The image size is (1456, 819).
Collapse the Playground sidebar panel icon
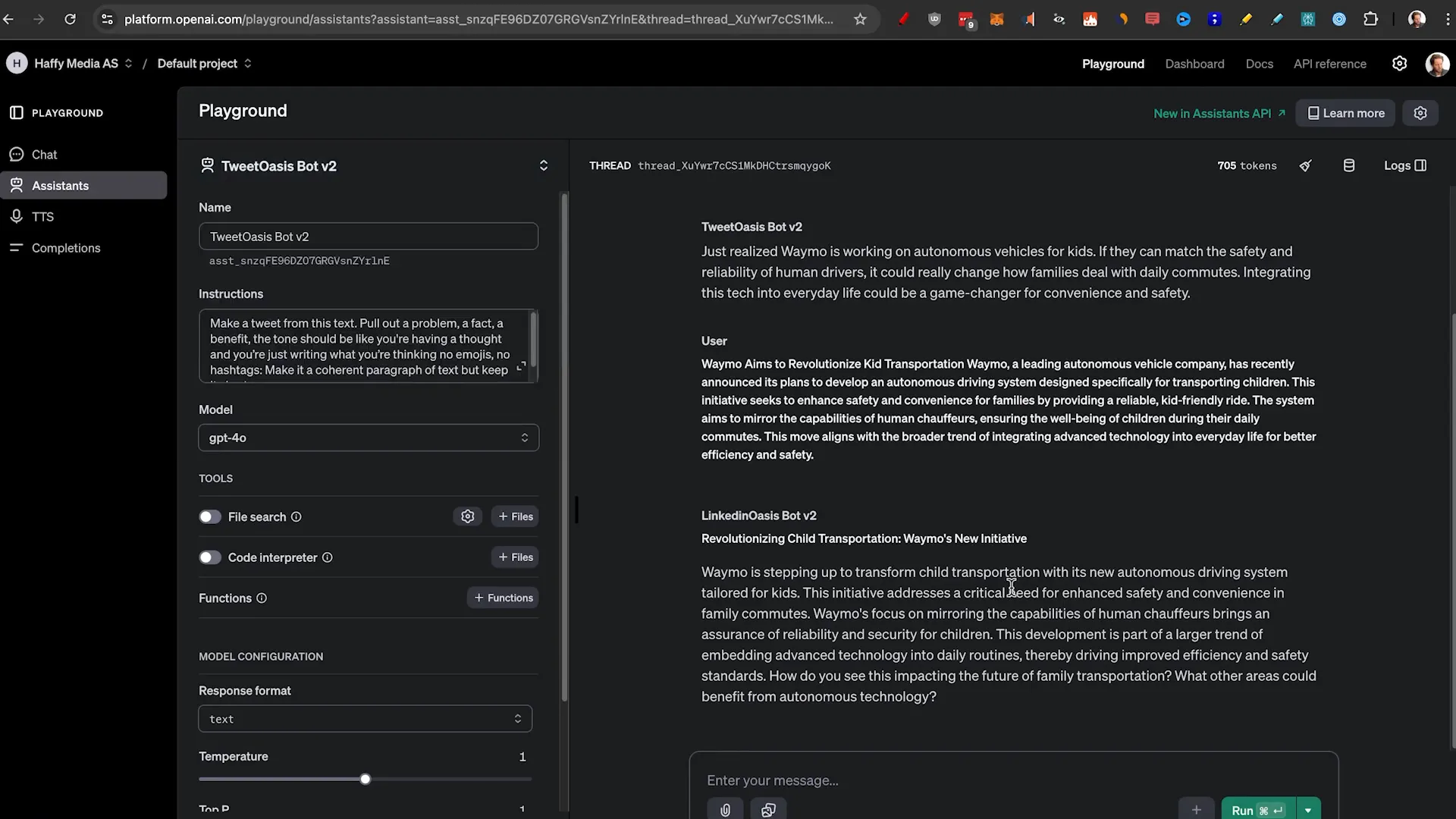tap(17, 112)
